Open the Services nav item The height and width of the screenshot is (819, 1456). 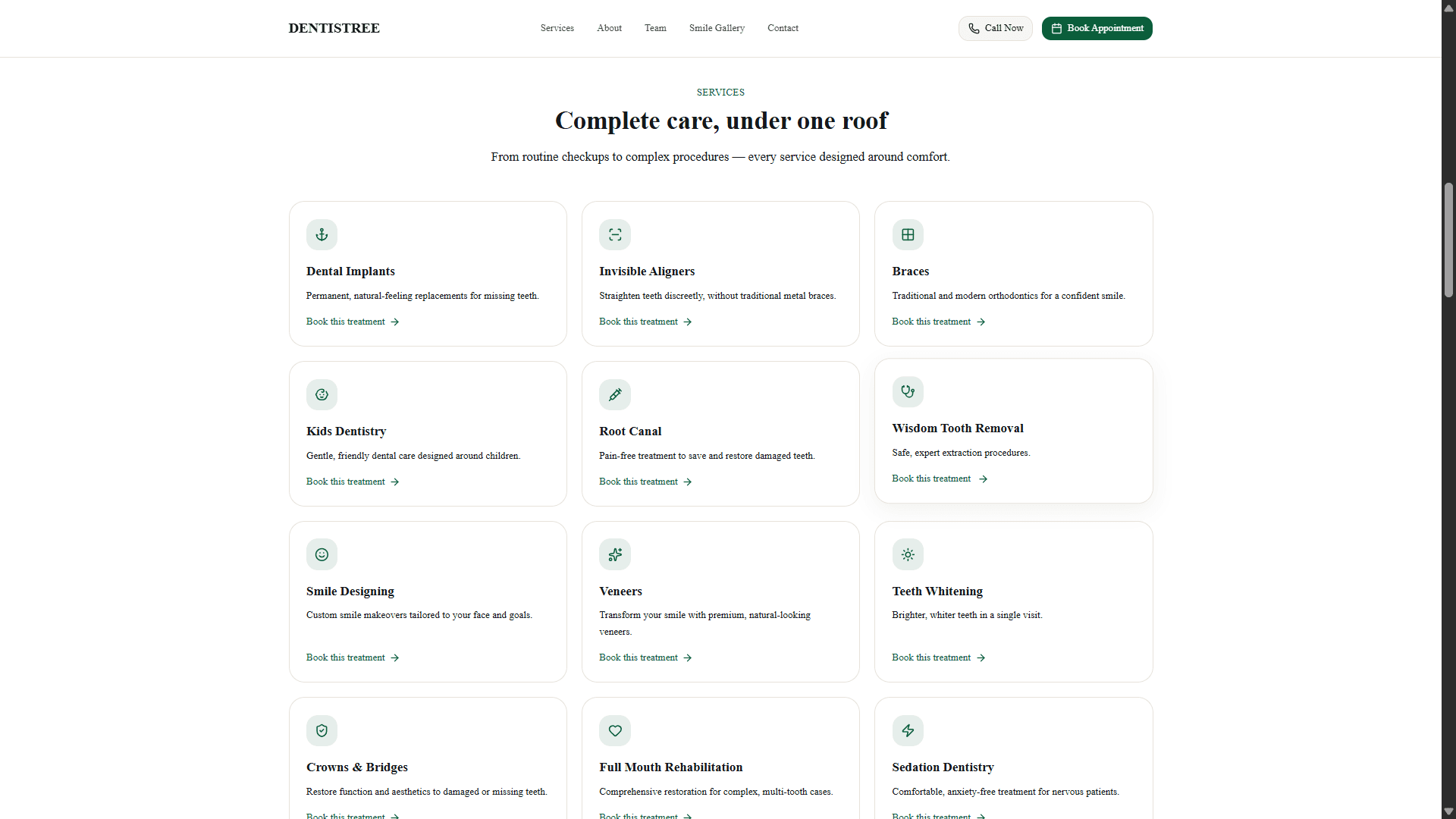tap(557, 28)
